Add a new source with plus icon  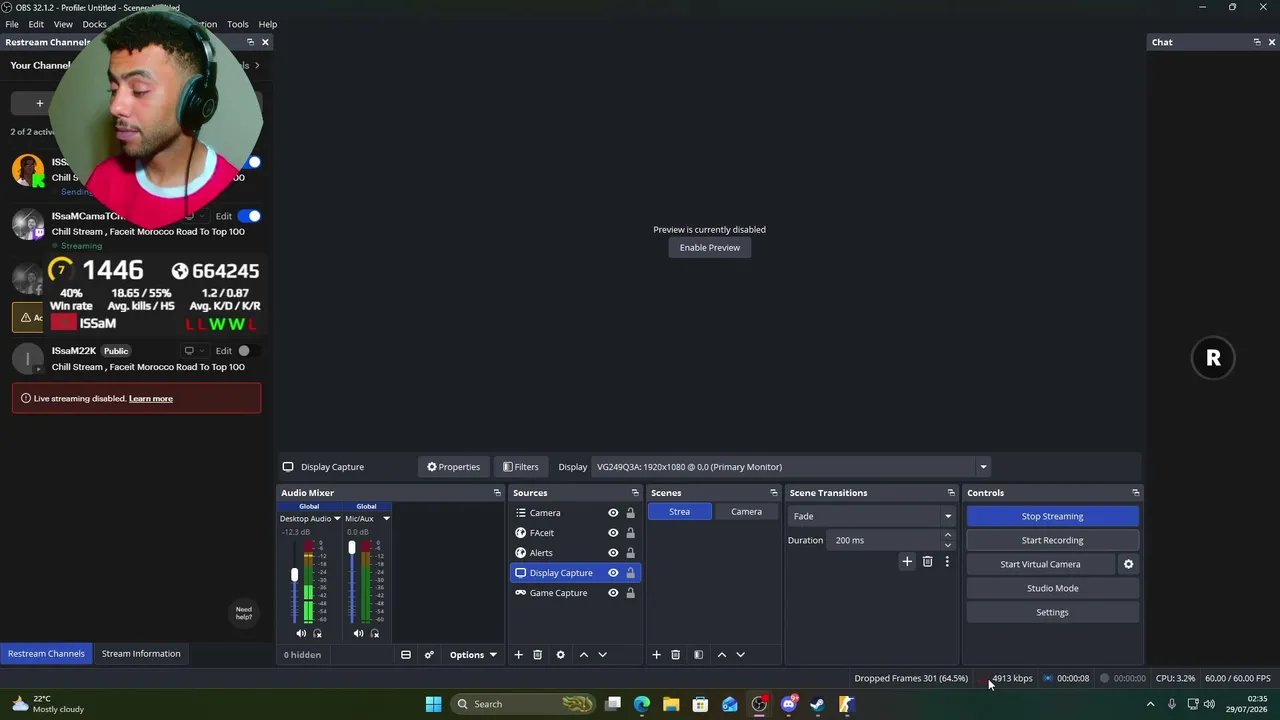pos(518,655)
